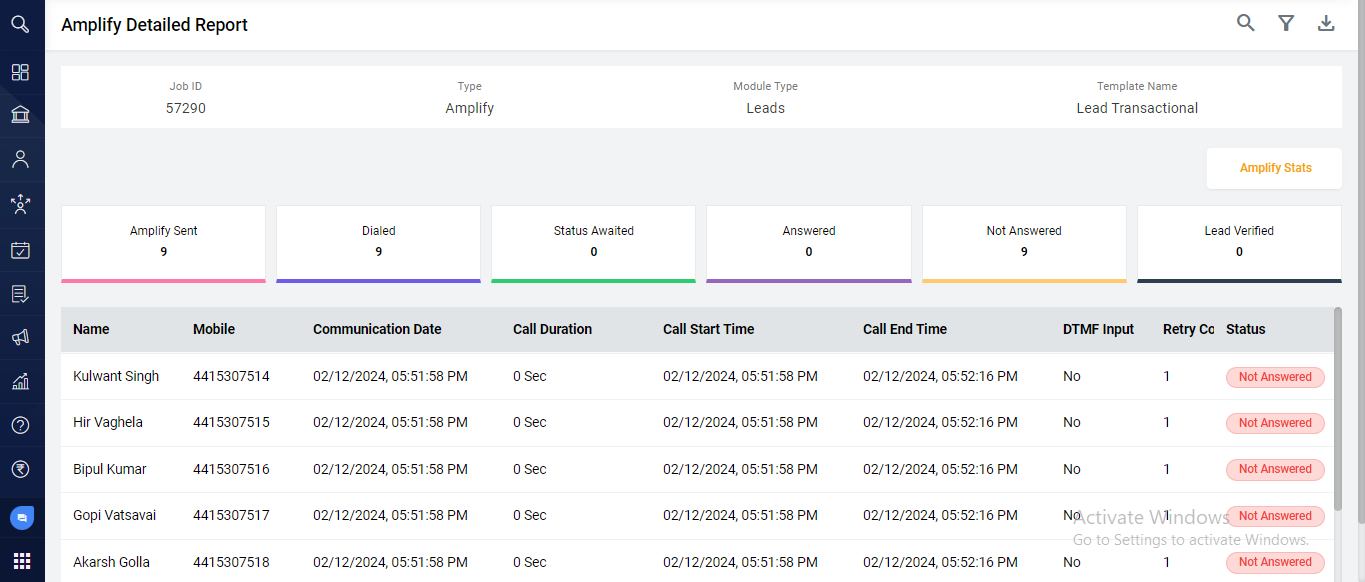This screenshot has height=582, width=1365.
Task: Click Not Answered status badge for Kulwant Singh
Action: [x=1275, y=377]
